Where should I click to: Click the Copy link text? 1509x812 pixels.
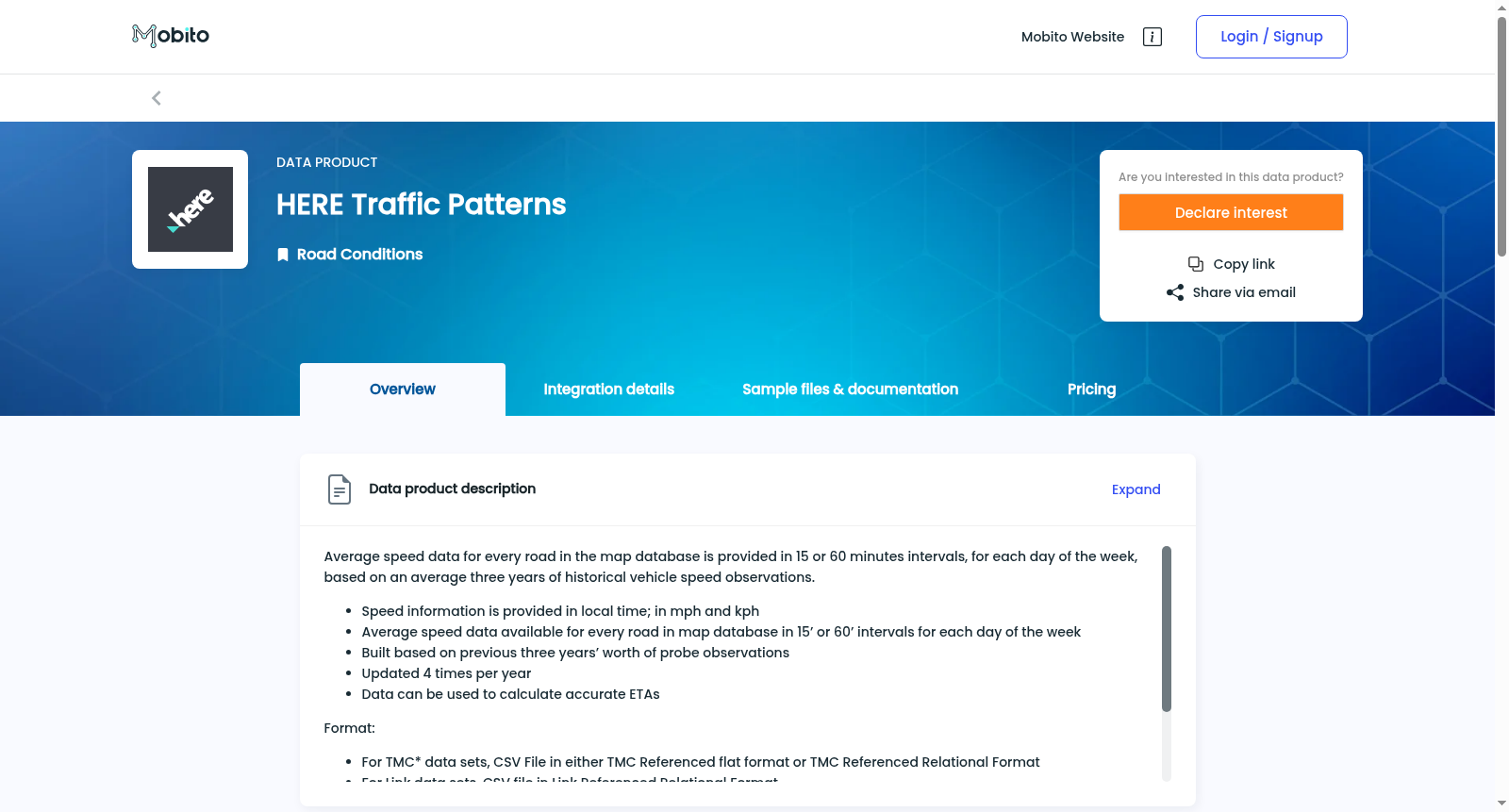coord(1244,264)
